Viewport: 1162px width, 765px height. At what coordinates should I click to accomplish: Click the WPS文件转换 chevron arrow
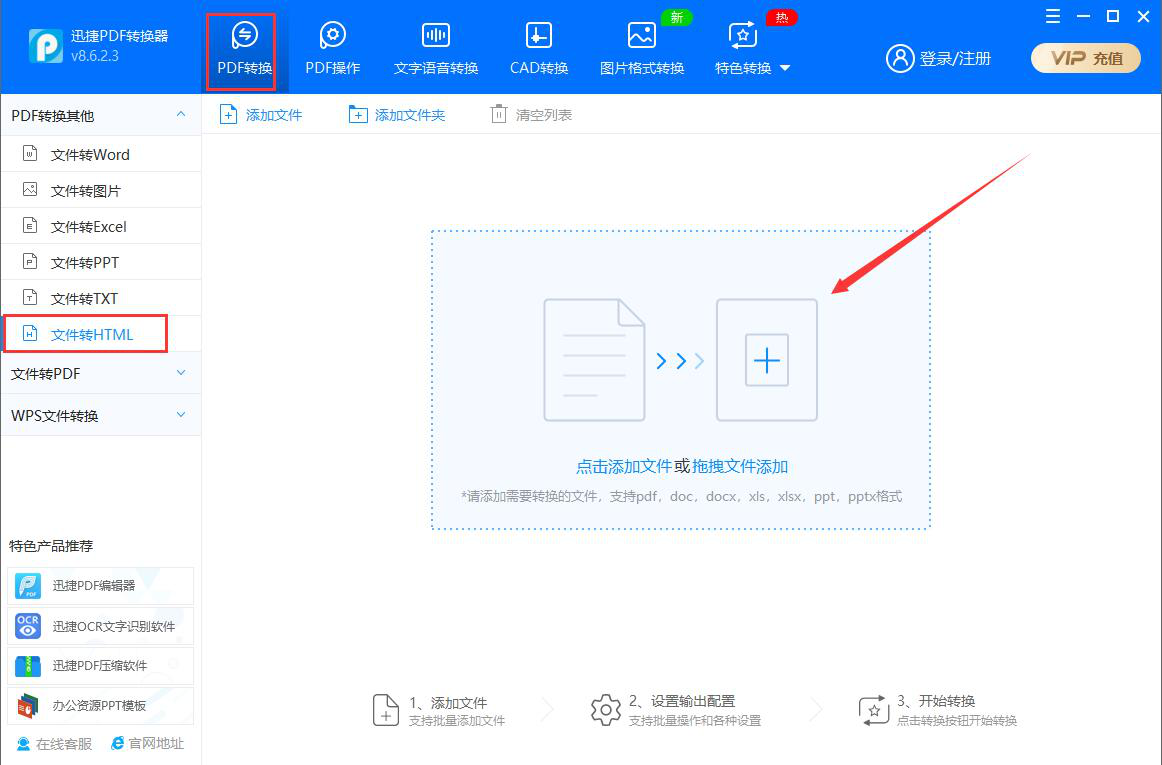click(181, 414)
